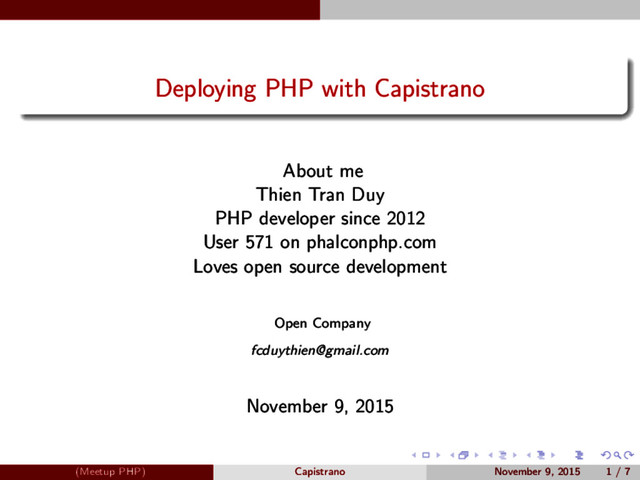Click the Open Company institute text

322,324
